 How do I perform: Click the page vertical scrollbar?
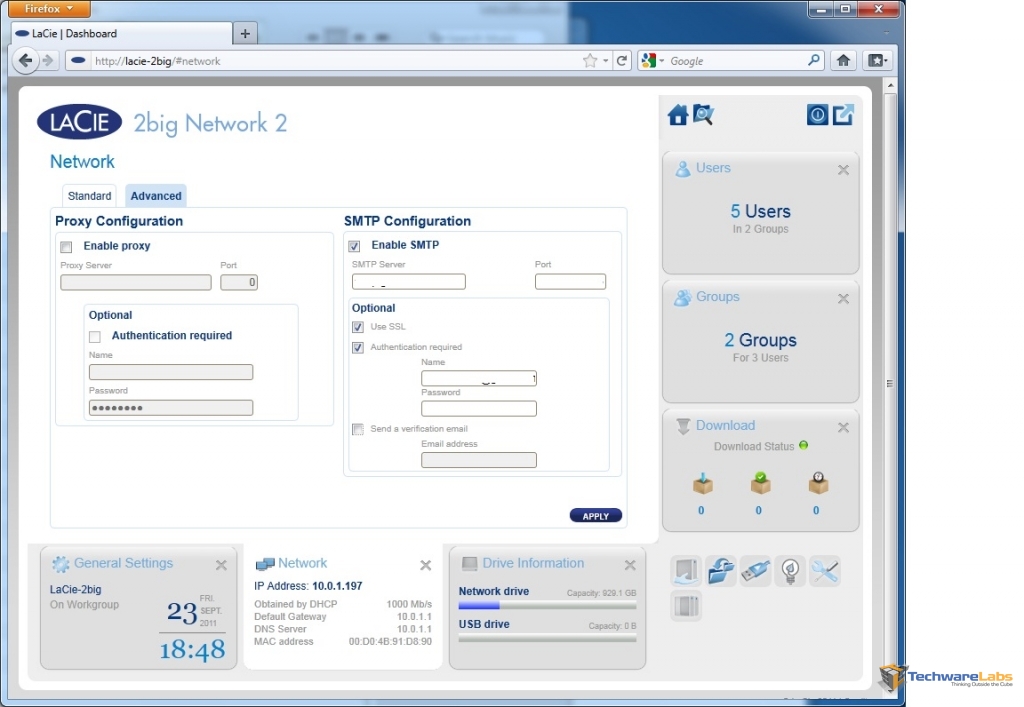tap(889, 383)
